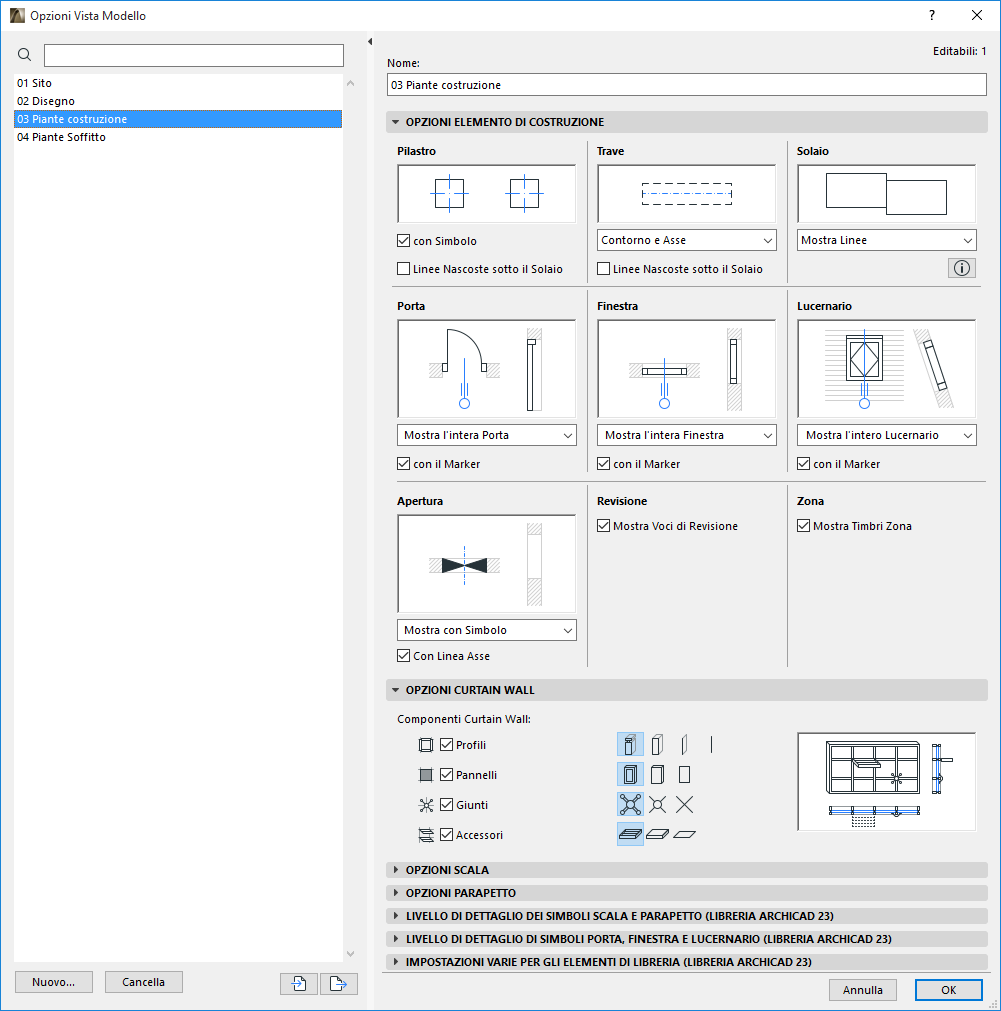This screenshot has height=1011, width=1001.
Task: Uncheck Mostra Timbri Zona
Action: click(804, 525)
